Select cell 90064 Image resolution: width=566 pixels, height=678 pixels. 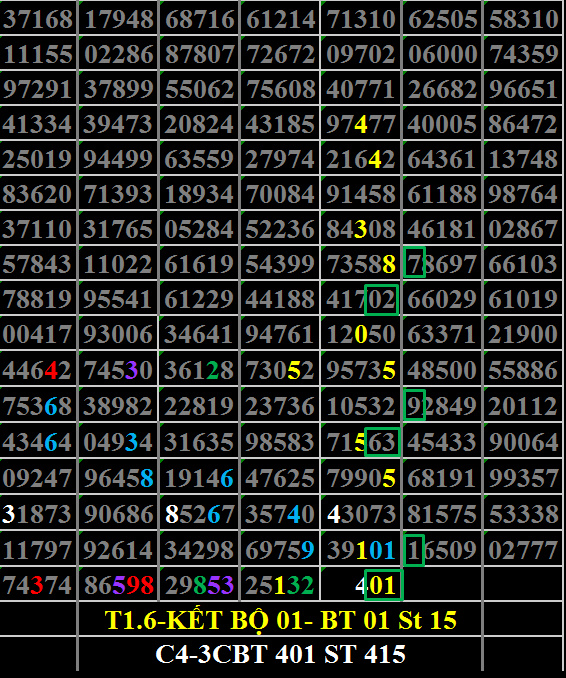click(524, 441)
